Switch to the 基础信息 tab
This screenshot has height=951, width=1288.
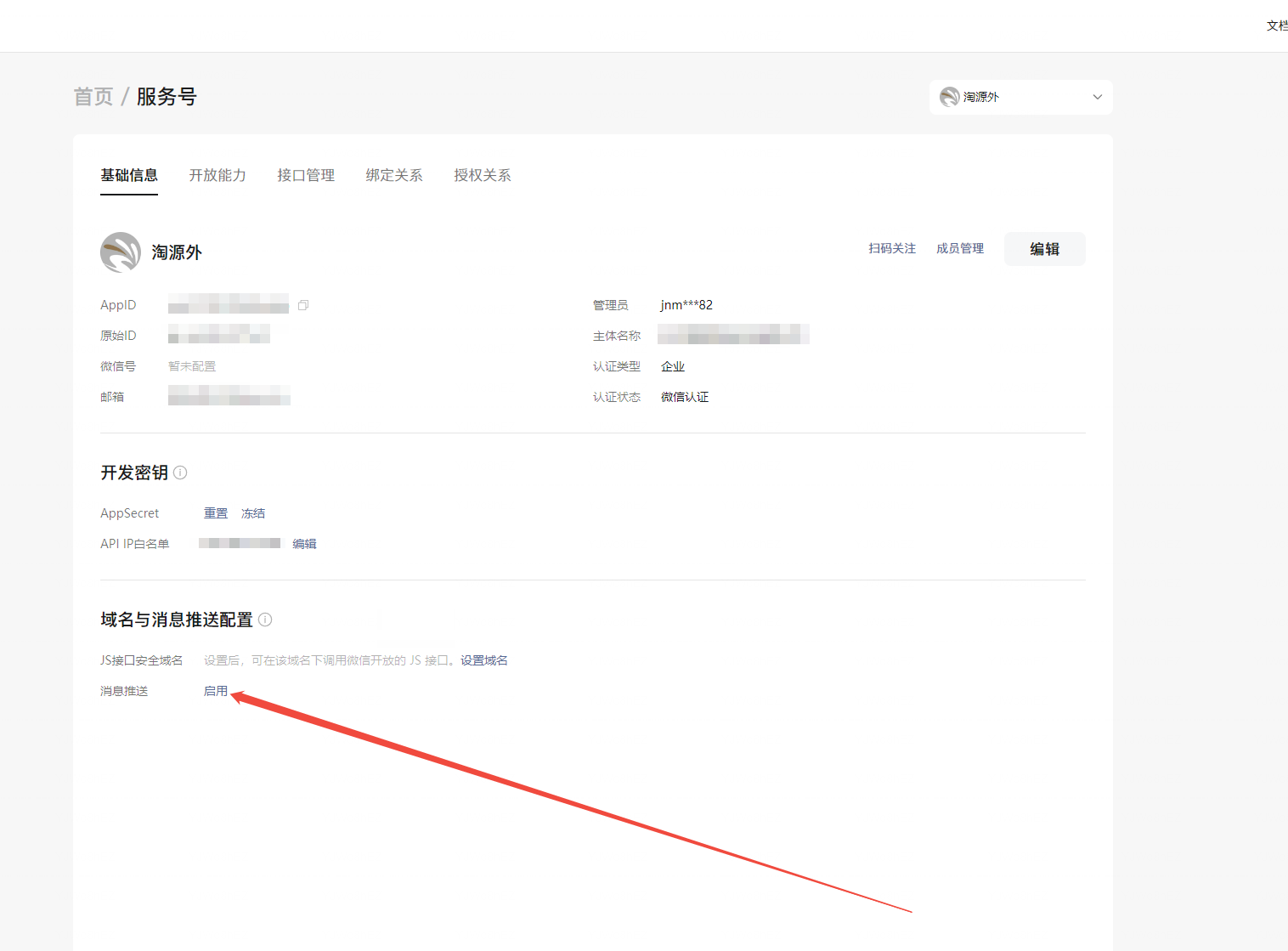[x=129, y=175]
